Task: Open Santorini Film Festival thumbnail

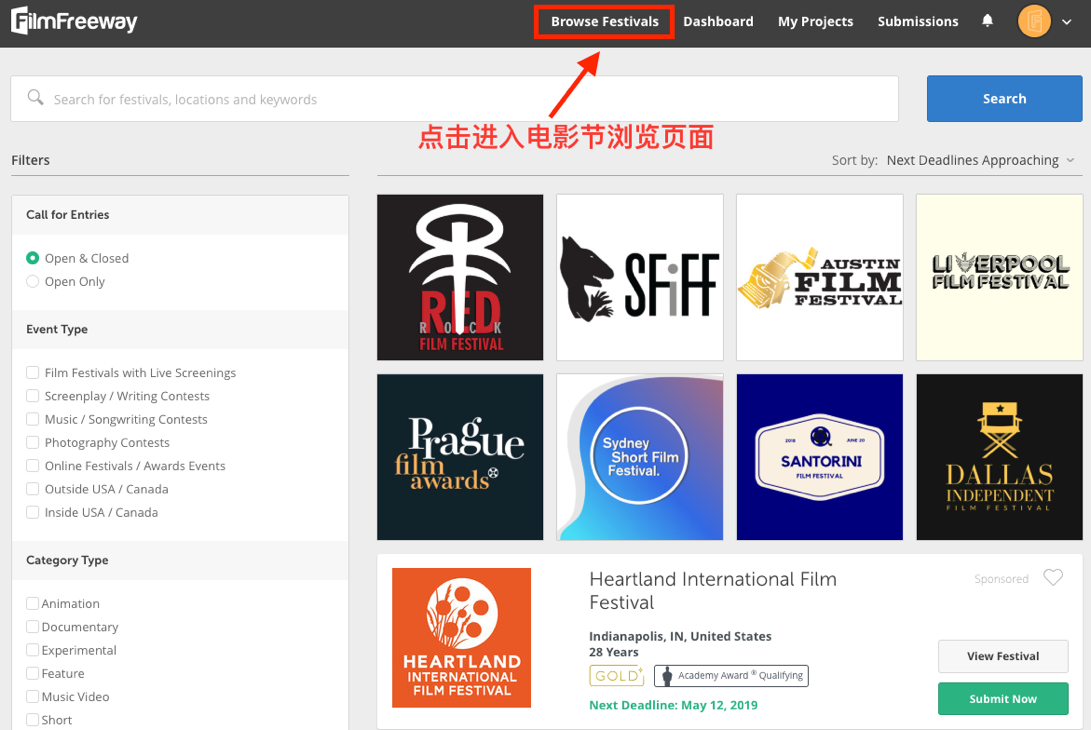Action: [820, 457]
